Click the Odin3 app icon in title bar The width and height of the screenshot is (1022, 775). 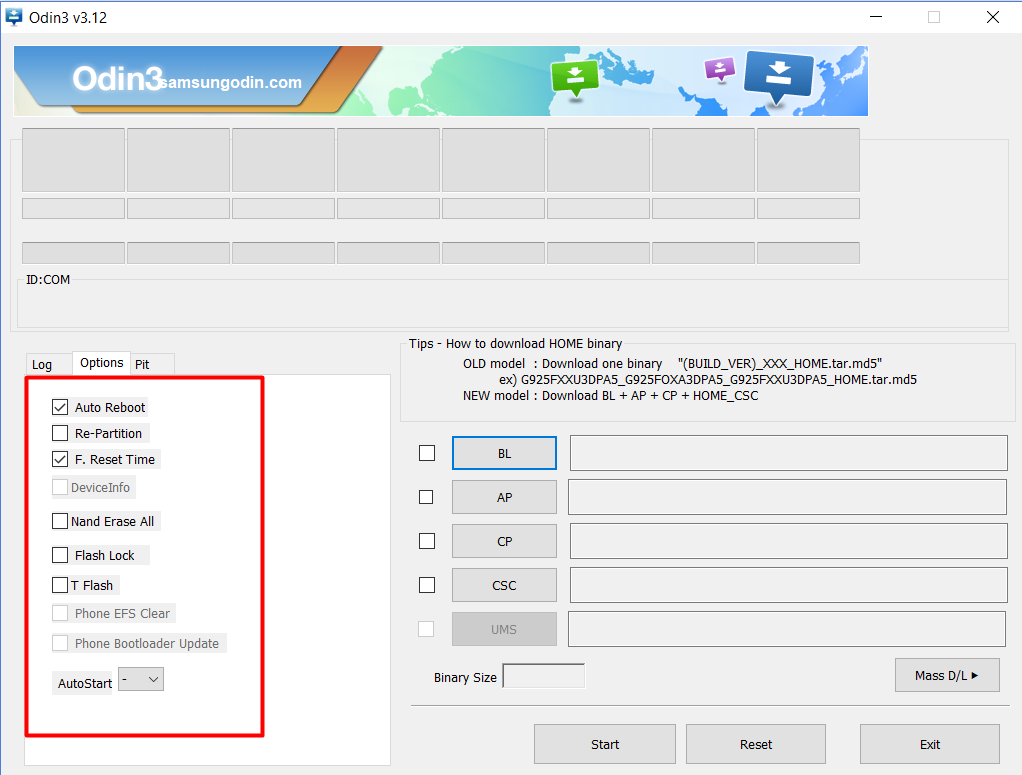pyautogui.click(x=14, y=17)
